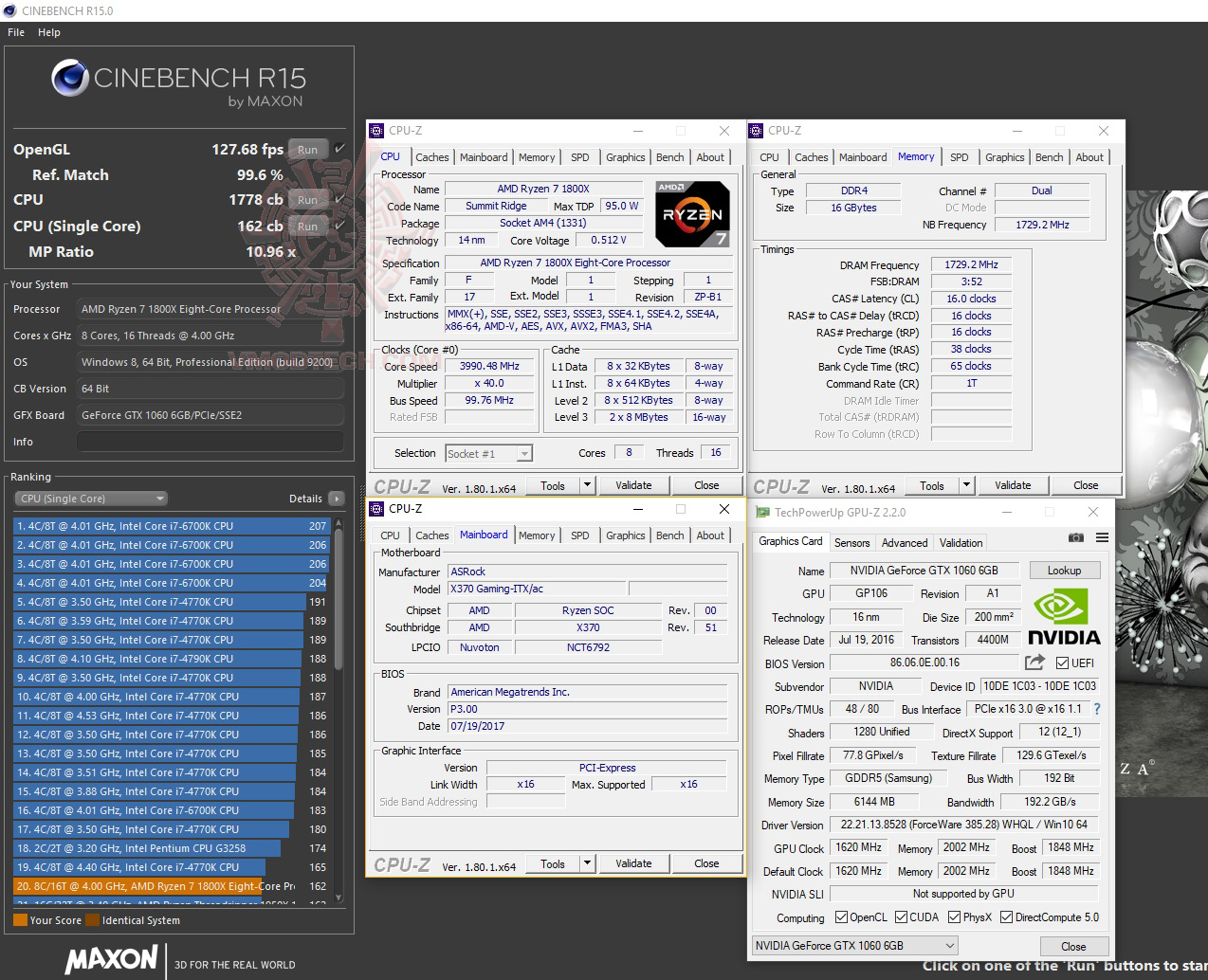Switch to Bench tab in CPU-Z Mainboard window
This screenshot has width=1208, height=980.
tap(669, 535)
